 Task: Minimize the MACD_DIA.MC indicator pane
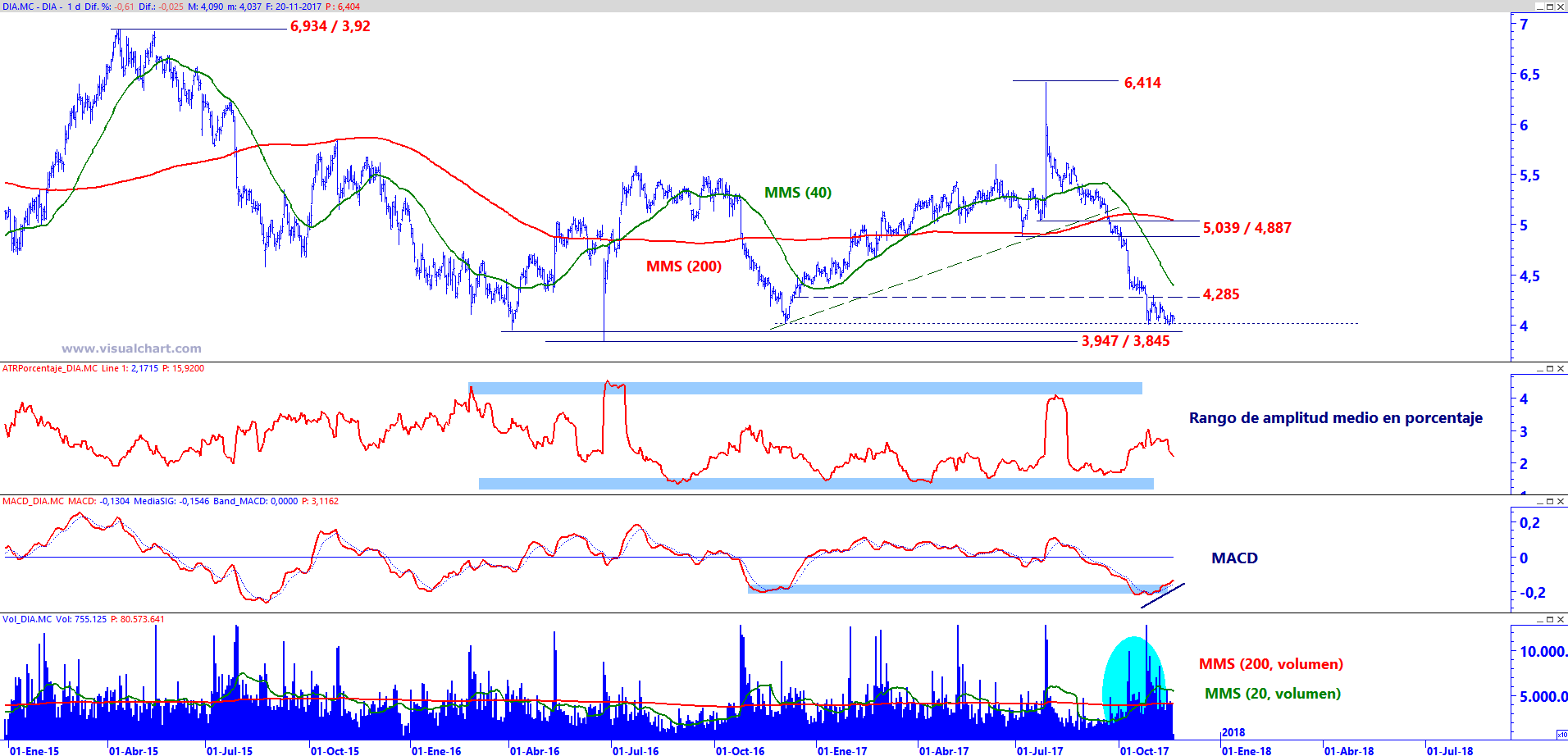point(1540,501)
